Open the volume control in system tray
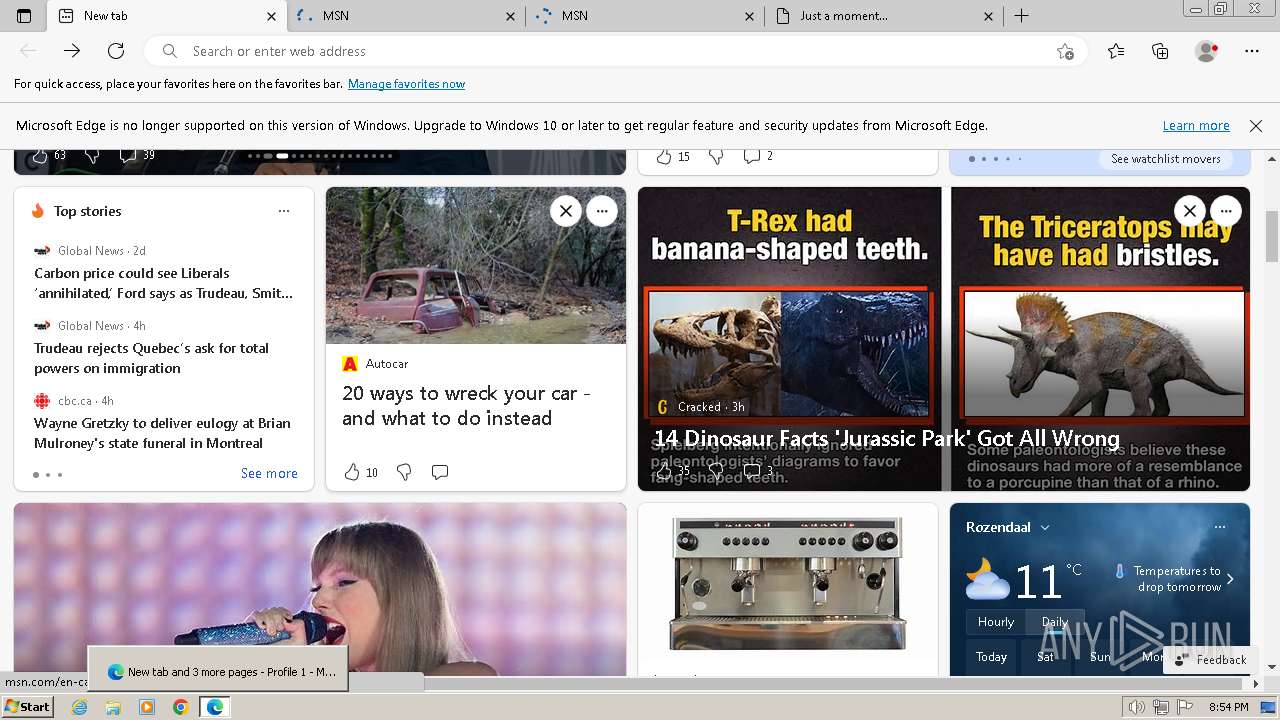Screen dimensions: 1280x720 coord(1137,707)
